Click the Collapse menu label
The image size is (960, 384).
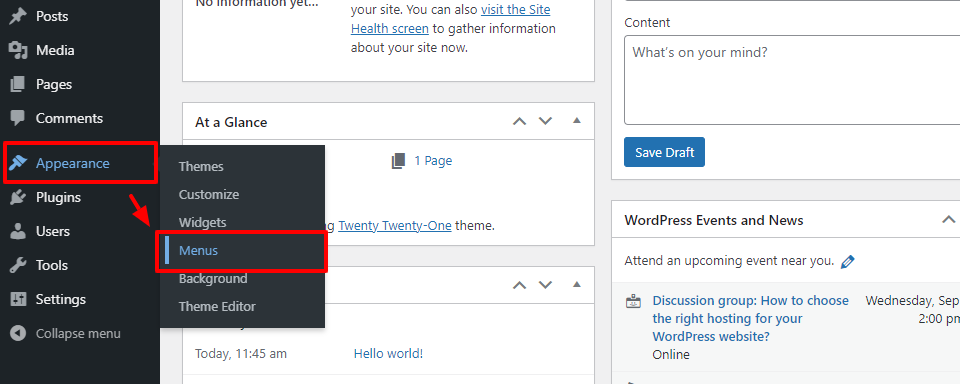(x=78, y=334)
